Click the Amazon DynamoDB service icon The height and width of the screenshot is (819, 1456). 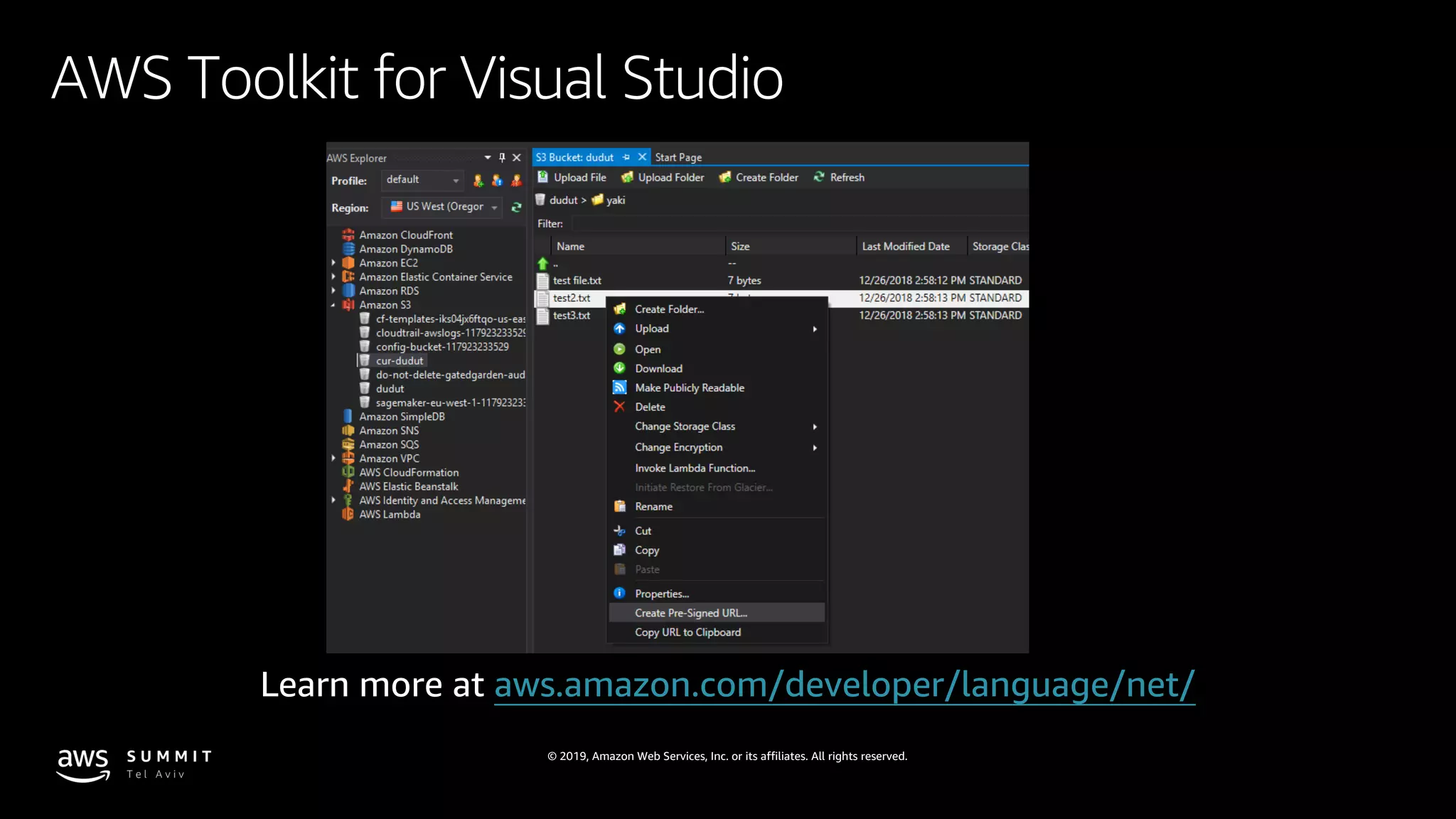click(x=348, y=249)
